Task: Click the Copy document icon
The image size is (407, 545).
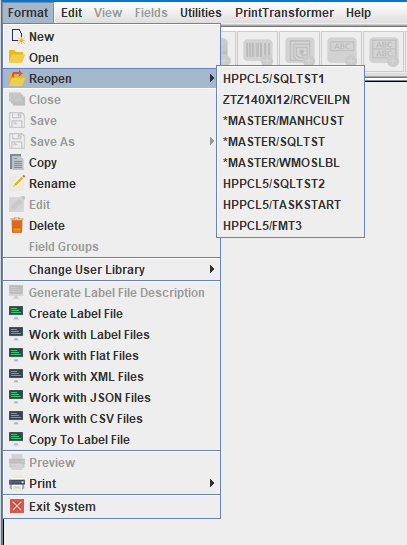Action: point(17,162)
